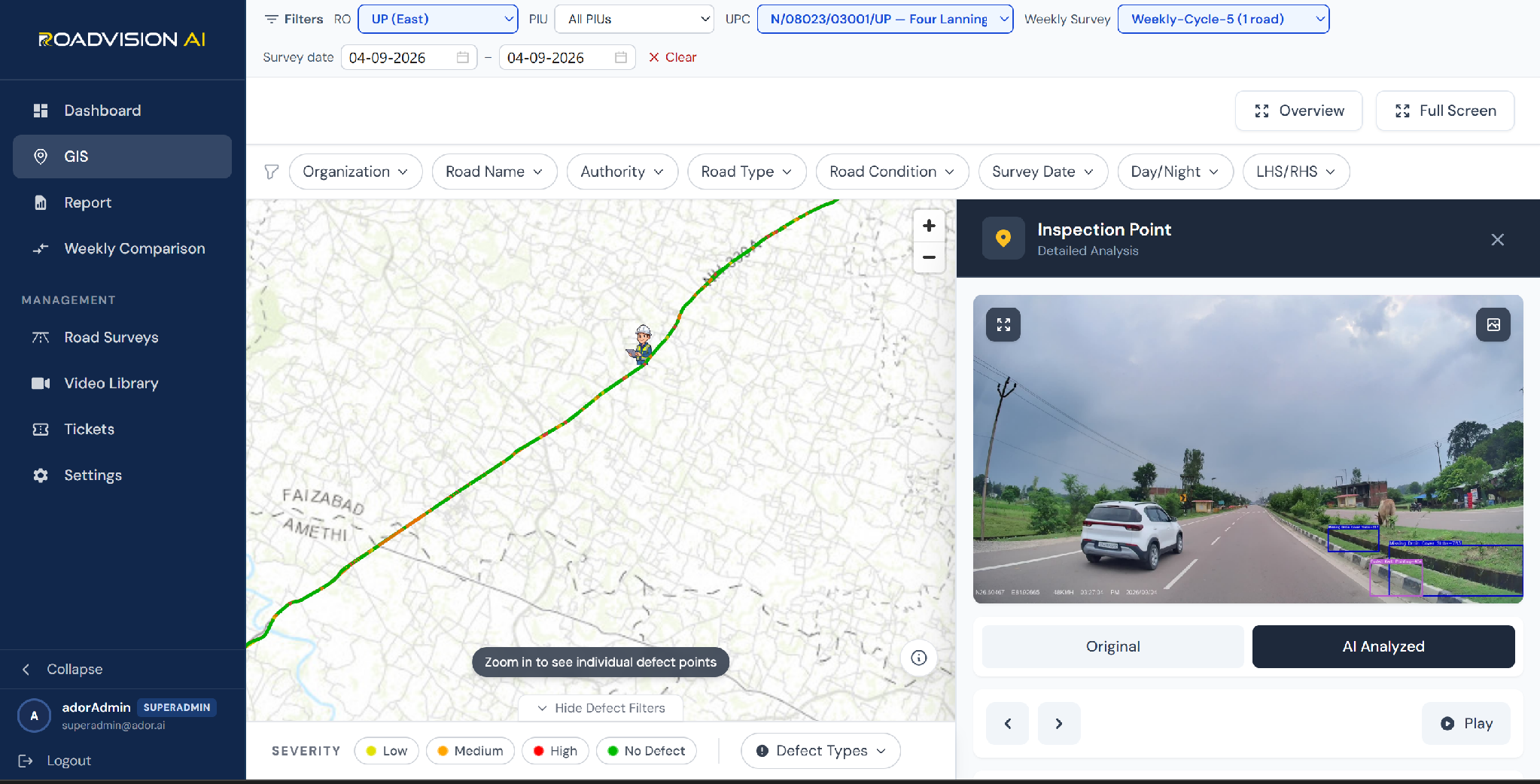Click the AI analyzed road image

click(1248, 449)
